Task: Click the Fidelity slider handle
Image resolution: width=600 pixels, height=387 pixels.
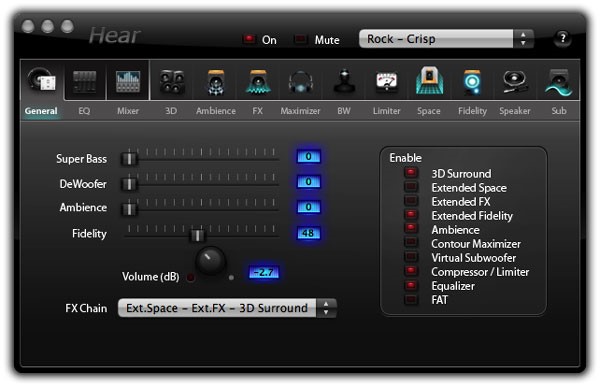Action: click(197, 235)
